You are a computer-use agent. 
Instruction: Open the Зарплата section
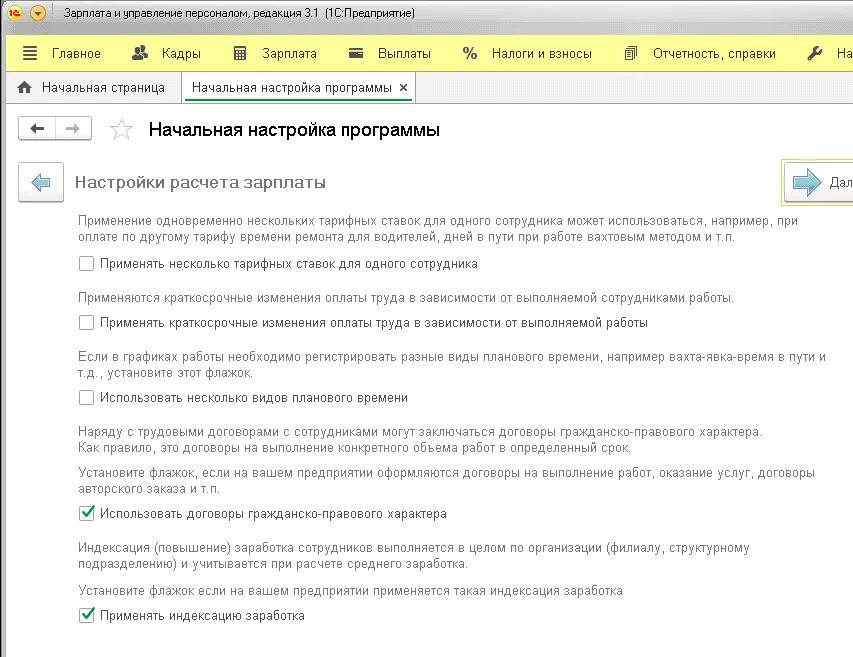point(289,53)
